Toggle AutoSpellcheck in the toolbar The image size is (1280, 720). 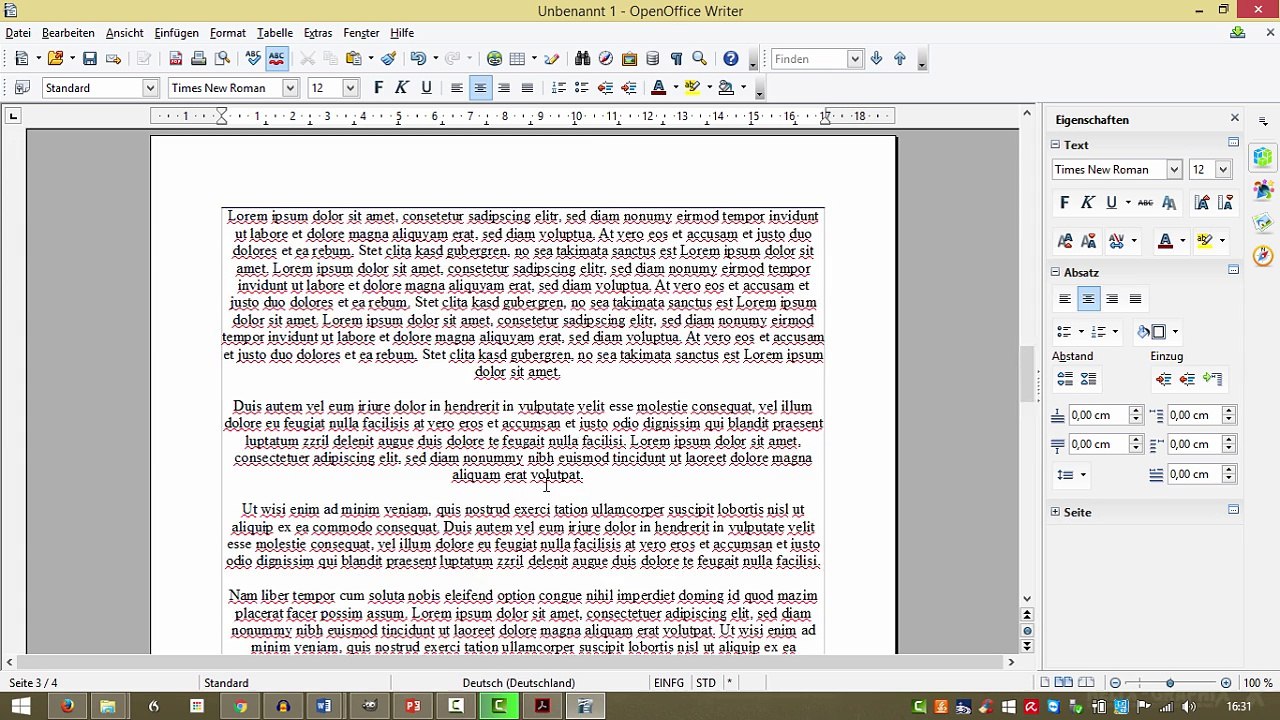[x=276, y=59]
